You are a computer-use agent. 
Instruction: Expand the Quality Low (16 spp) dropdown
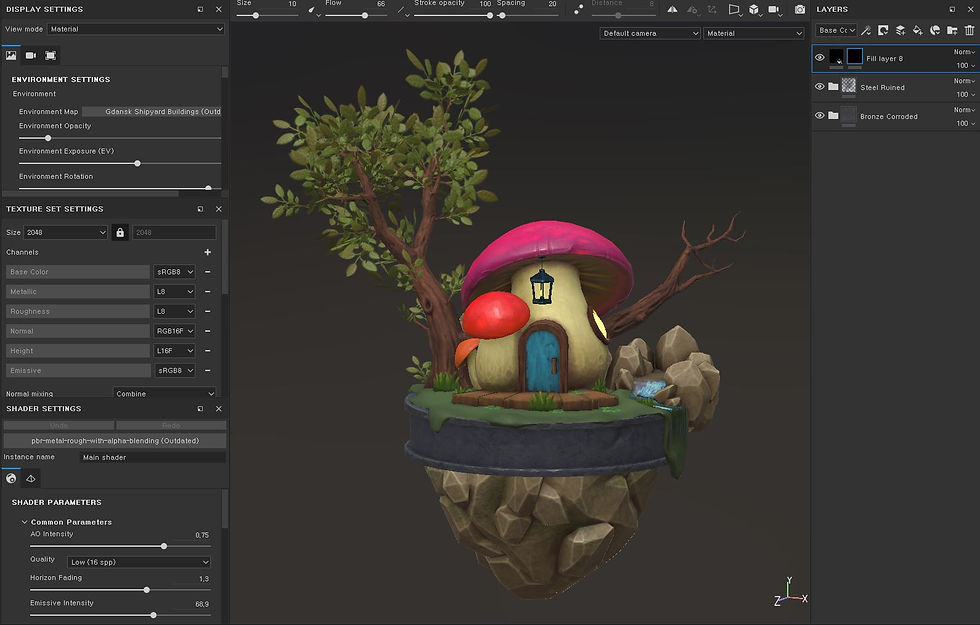pos(139,562)
